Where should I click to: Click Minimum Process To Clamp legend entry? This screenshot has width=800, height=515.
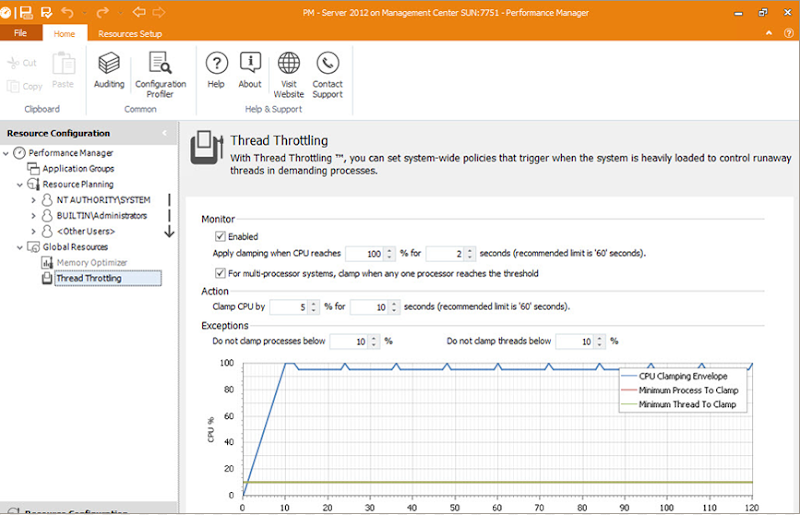(x=680, y=390)
